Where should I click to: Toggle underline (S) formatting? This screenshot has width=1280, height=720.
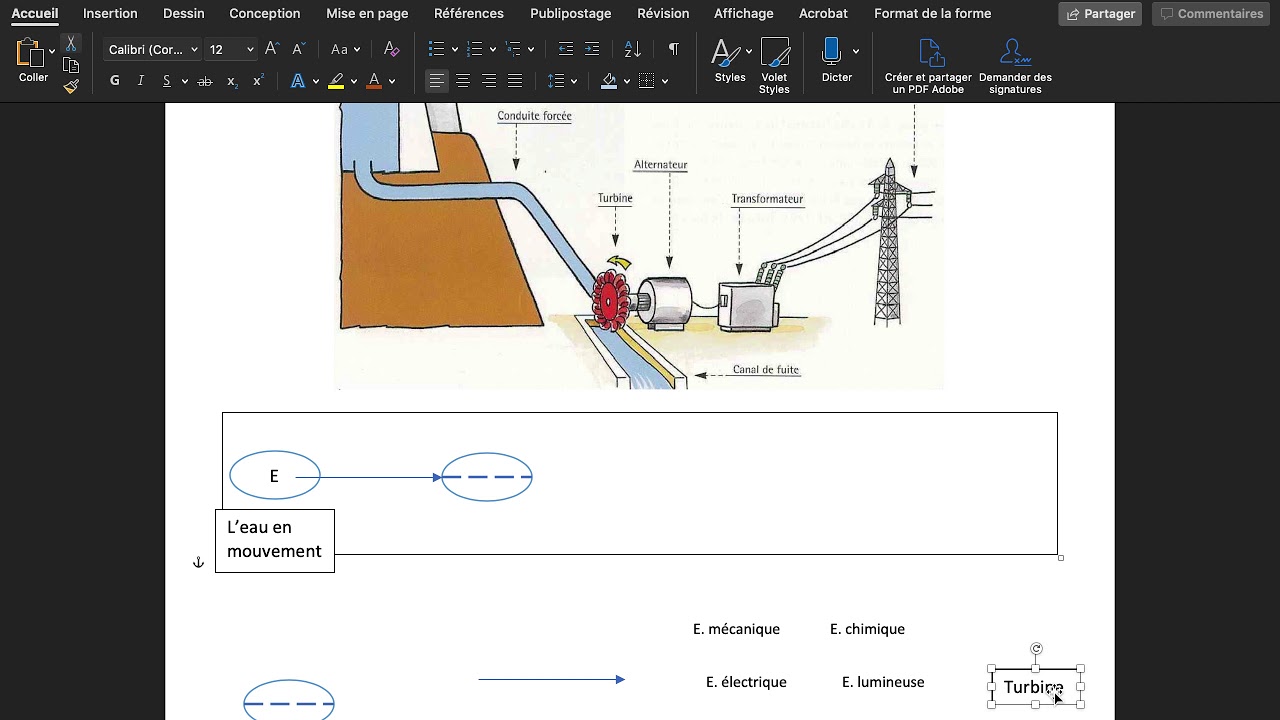[166, 81]
